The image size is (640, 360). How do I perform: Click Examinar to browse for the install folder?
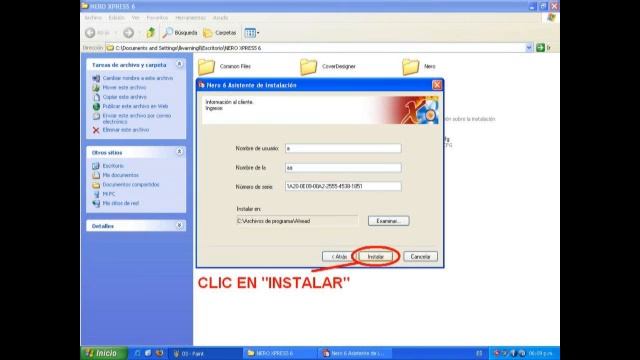point(388,221)
